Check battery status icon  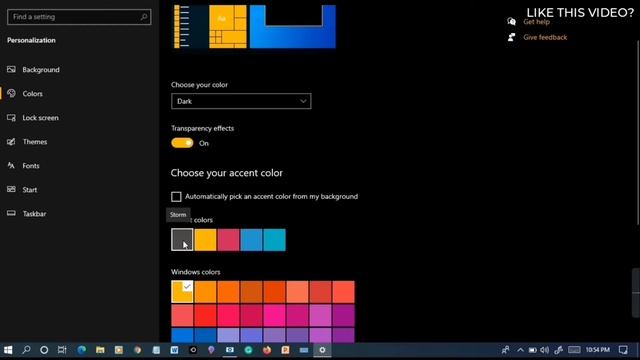[x=532, y=350]
